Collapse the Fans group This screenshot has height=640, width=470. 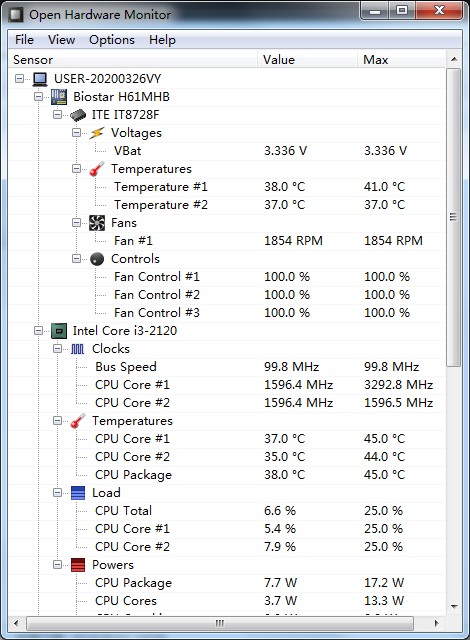[76, 222]
